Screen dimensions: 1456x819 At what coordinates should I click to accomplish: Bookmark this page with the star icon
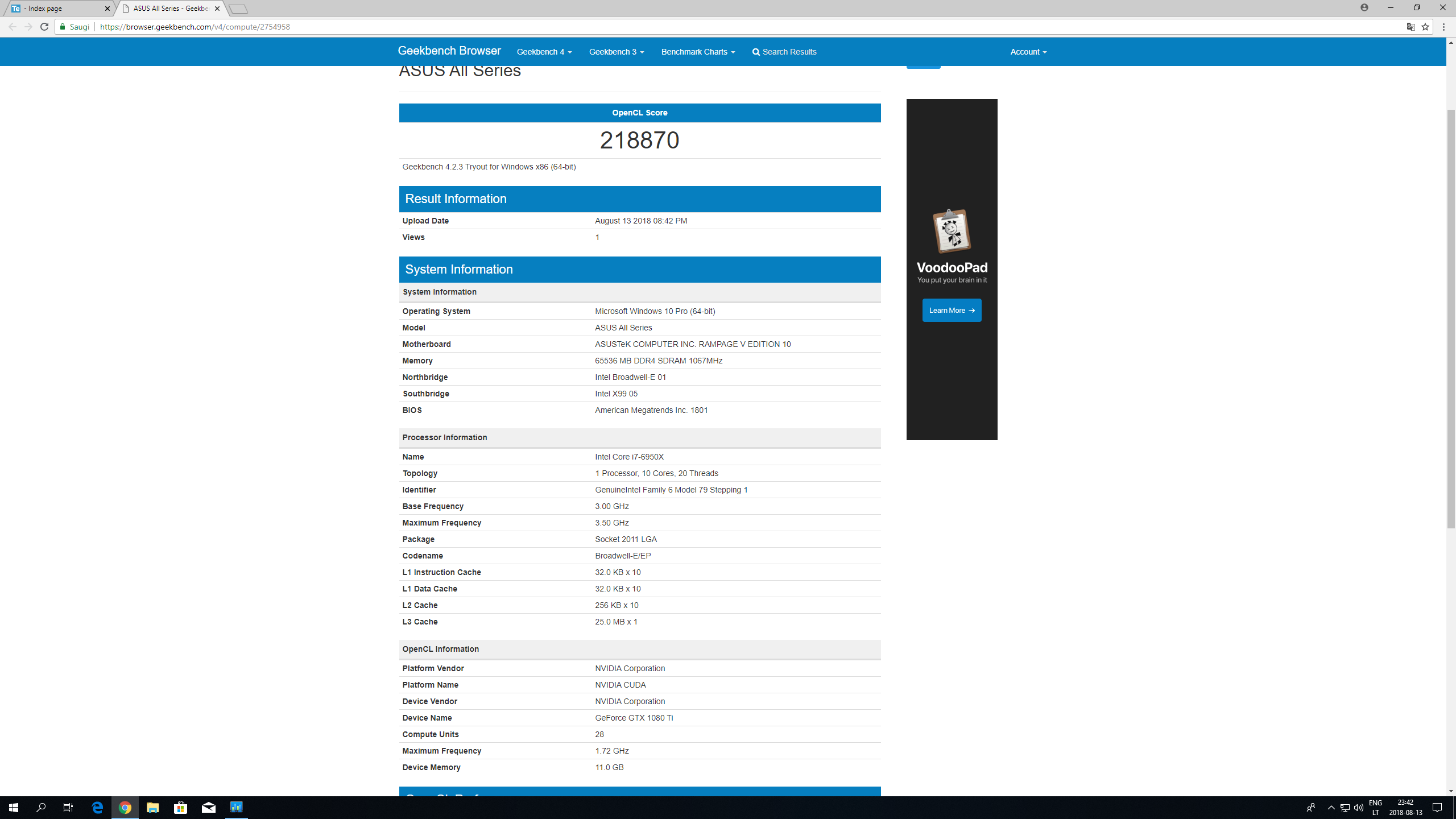pyautogui.click(x=1425, y=27)
